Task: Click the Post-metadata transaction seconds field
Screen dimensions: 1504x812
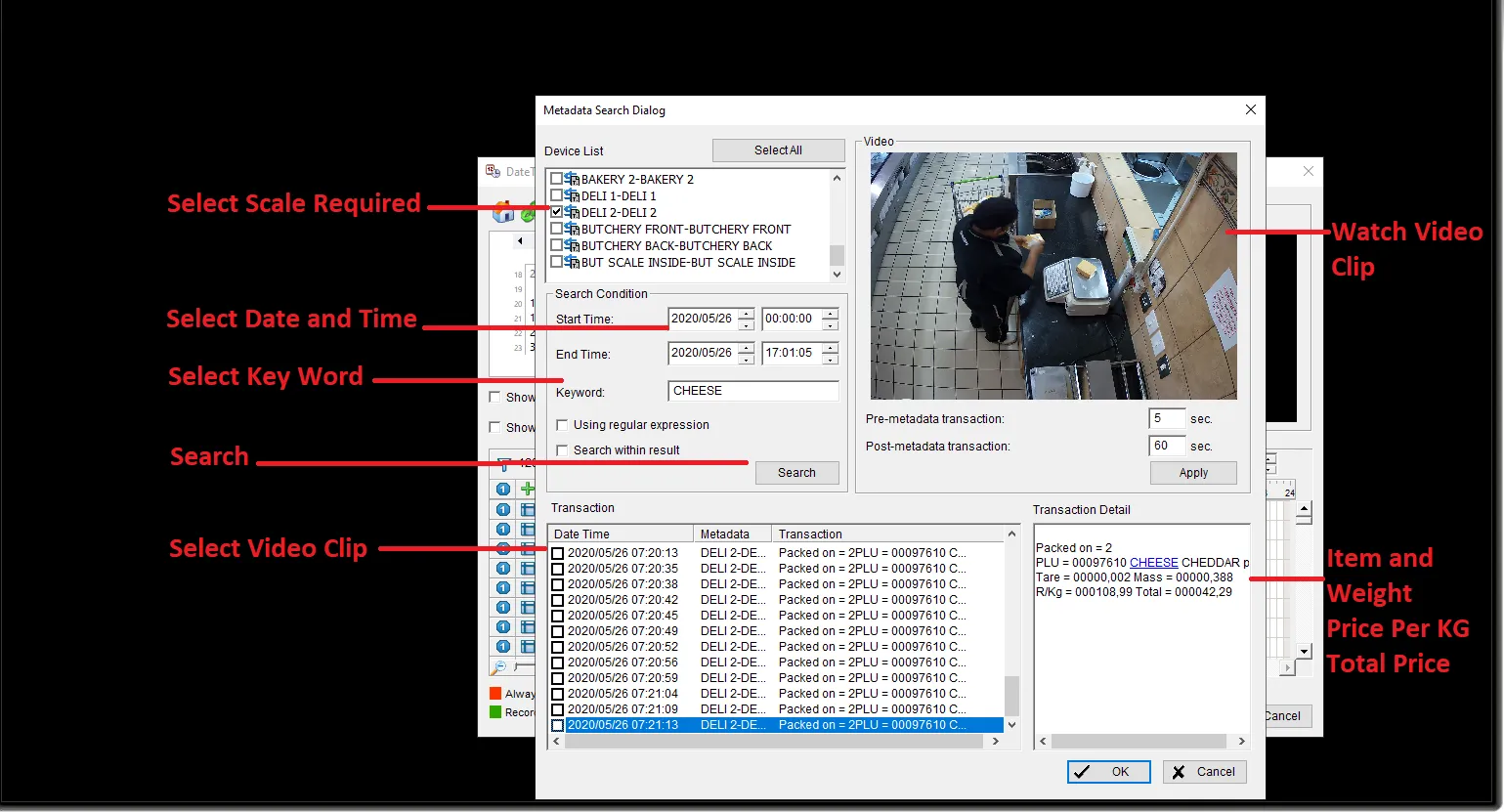Action: click(1167, 446)
